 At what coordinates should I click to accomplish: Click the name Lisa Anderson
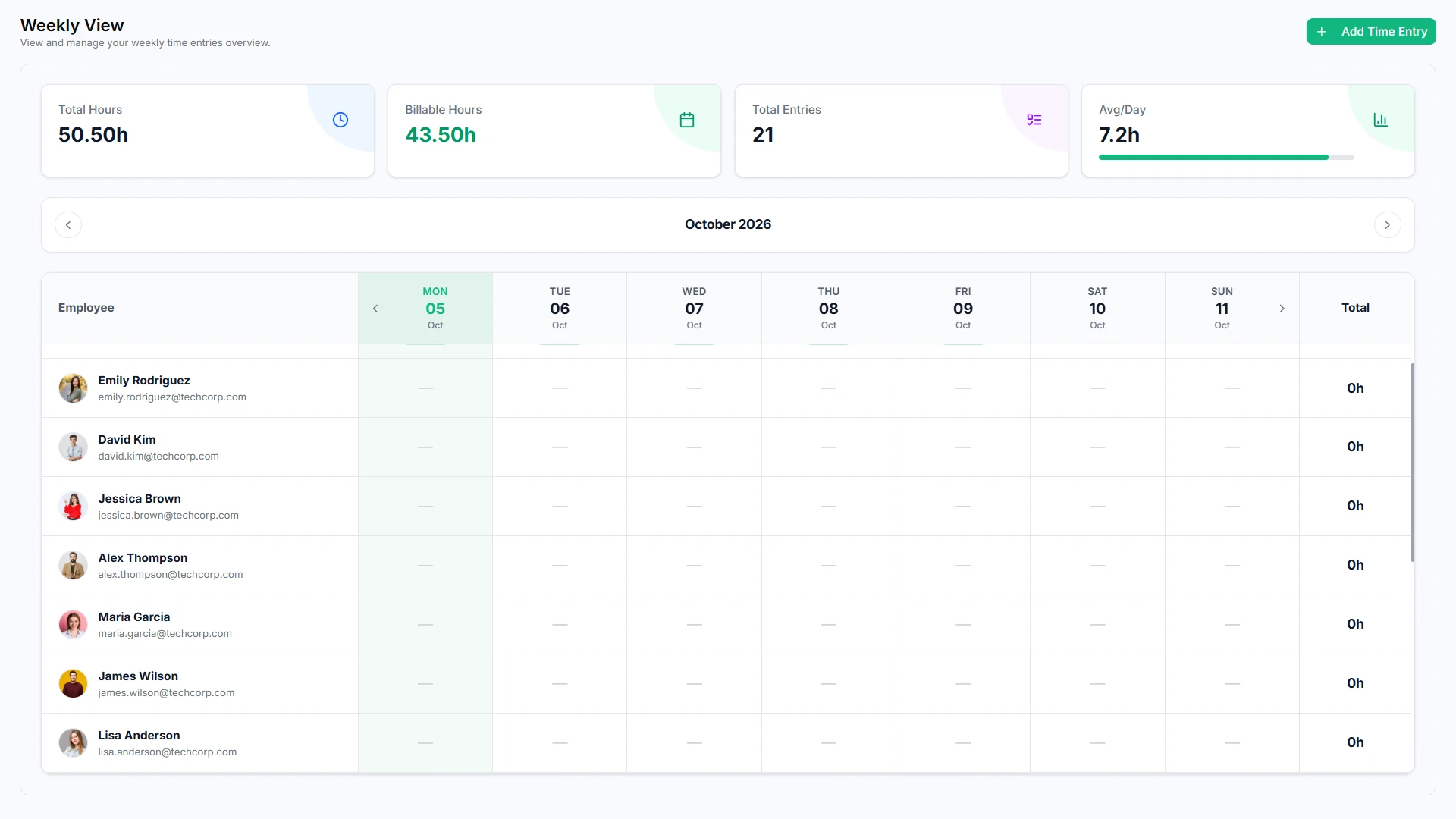point(139,736)
